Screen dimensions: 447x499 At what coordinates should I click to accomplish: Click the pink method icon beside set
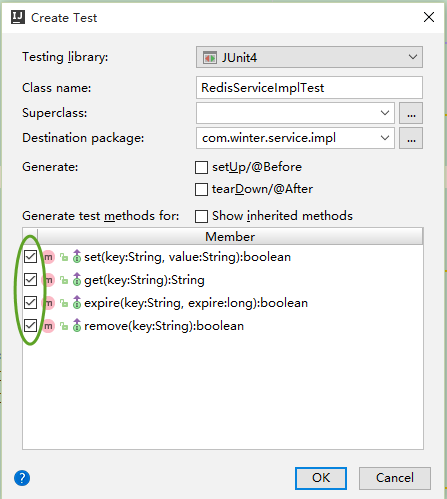pos(49,257)
